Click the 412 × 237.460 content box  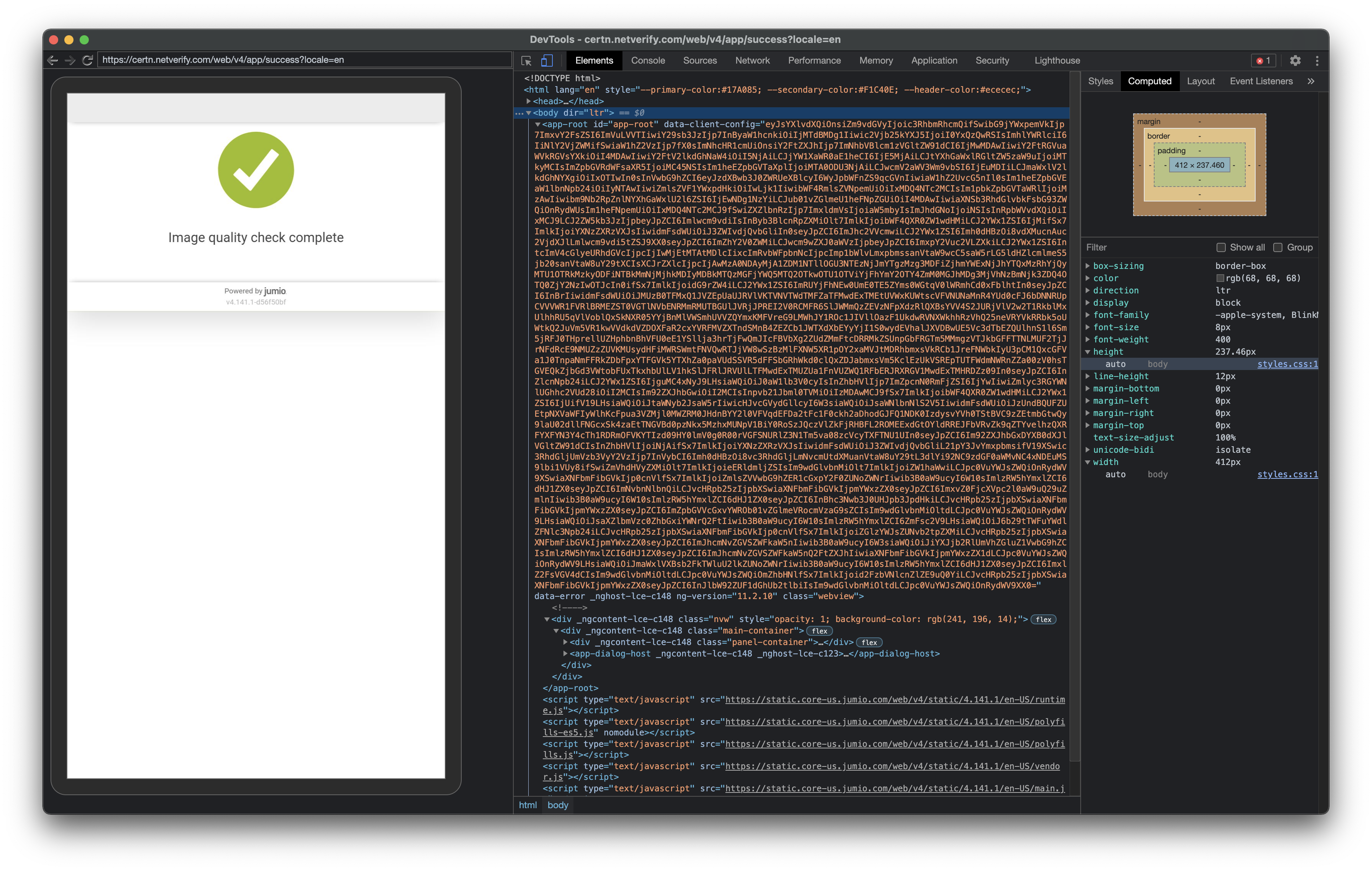pyautogui.click(x=1199, y=165)
